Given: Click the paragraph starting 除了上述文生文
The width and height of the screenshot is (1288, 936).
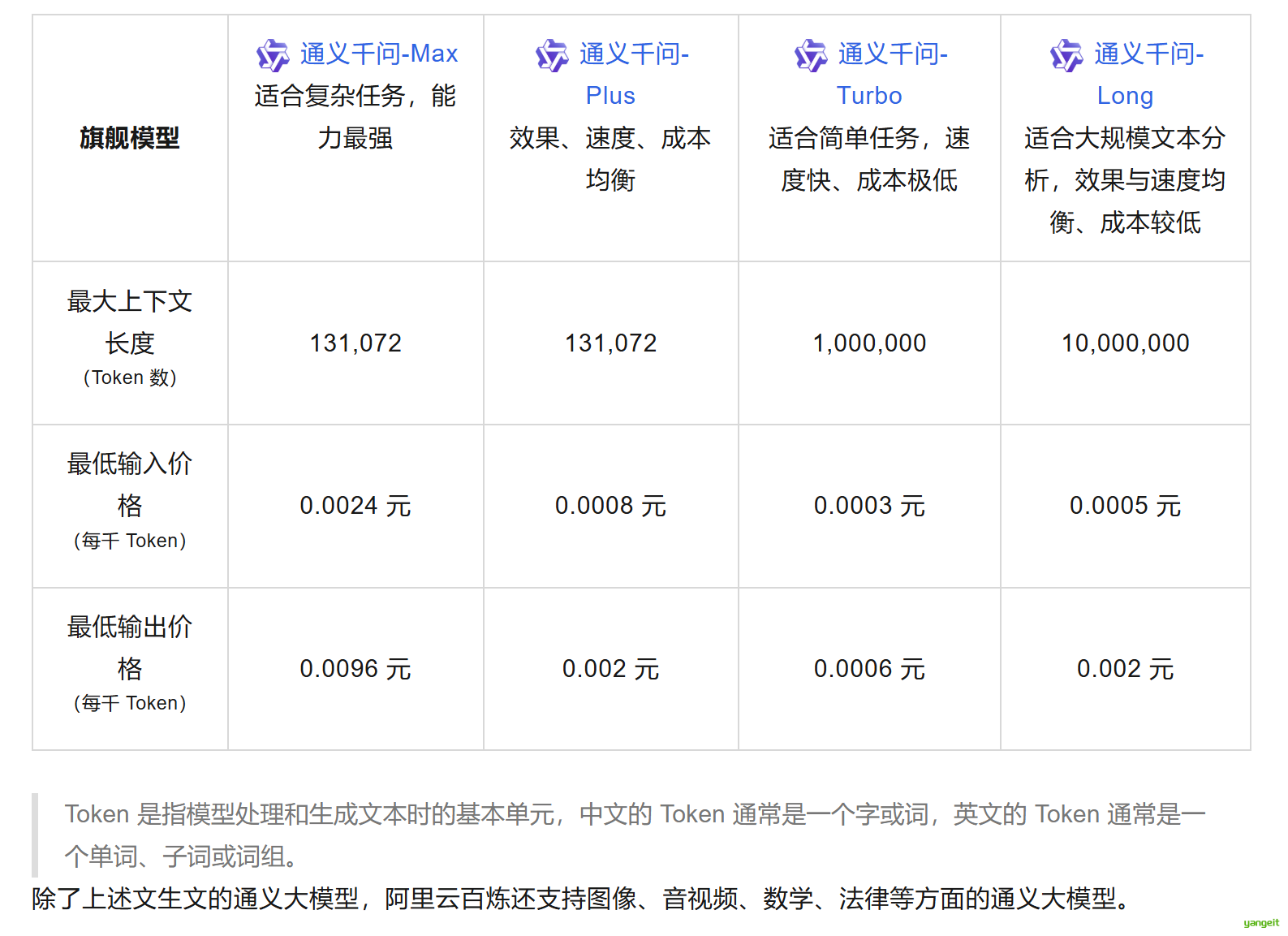Looking at the screenshot, I should pos(581,899).
